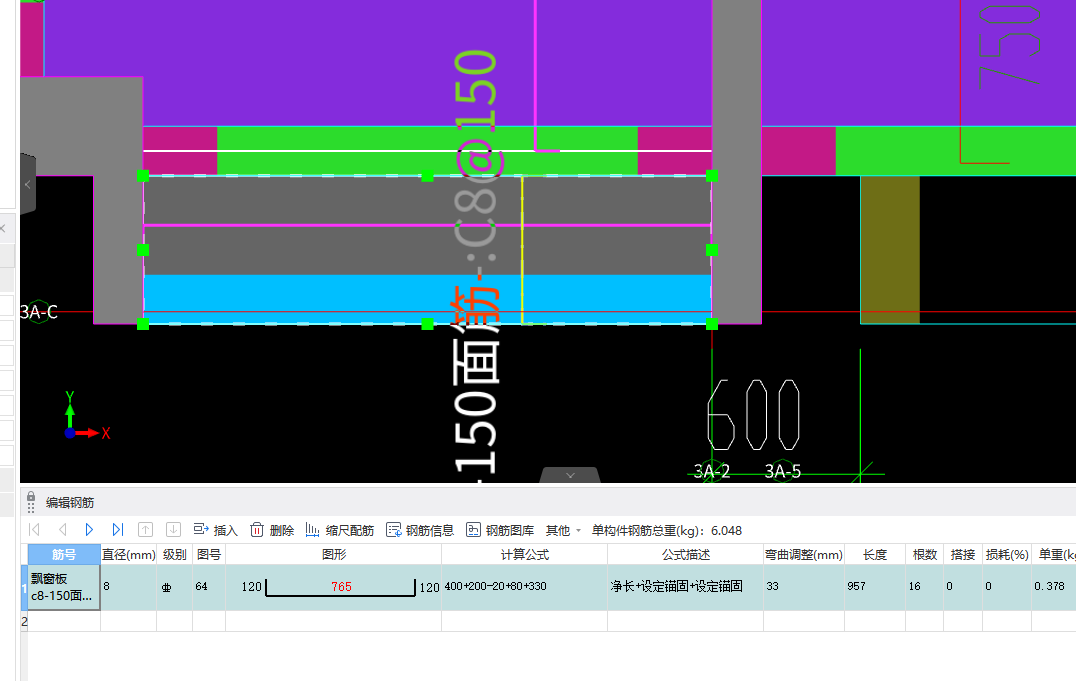The width and height of the screenshot is (1076, 681).
Task: Click the yellow vertical rebar line
Action: [x=522, y=250]
